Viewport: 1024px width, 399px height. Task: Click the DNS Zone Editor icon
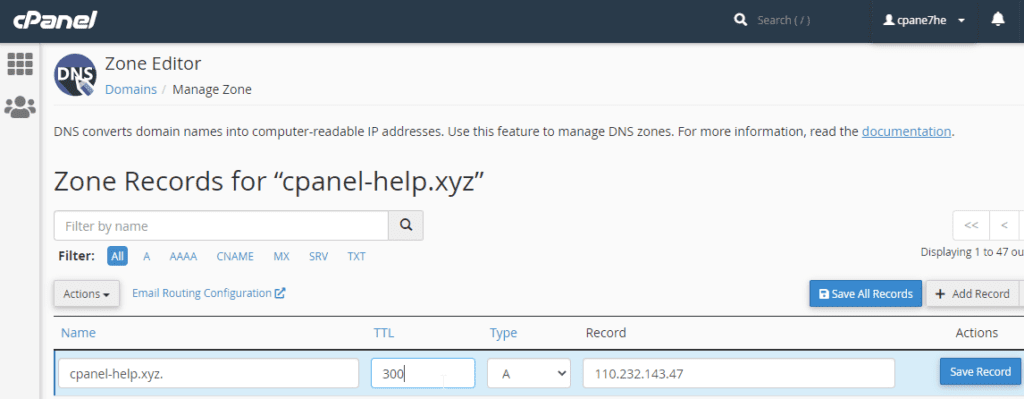click(75, 74)
